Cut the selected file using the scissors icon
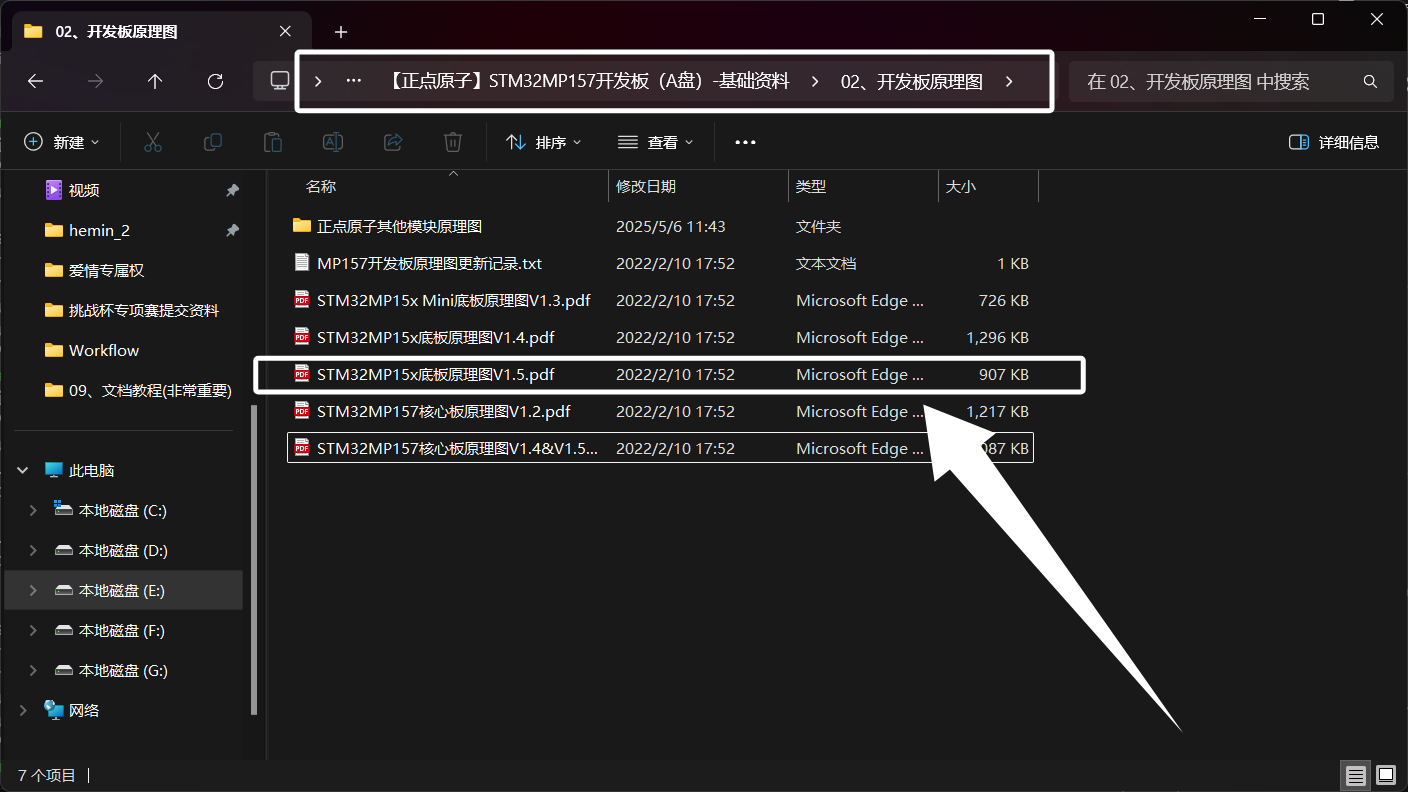Screen dimensions: 1408x792 pos(152,141)
